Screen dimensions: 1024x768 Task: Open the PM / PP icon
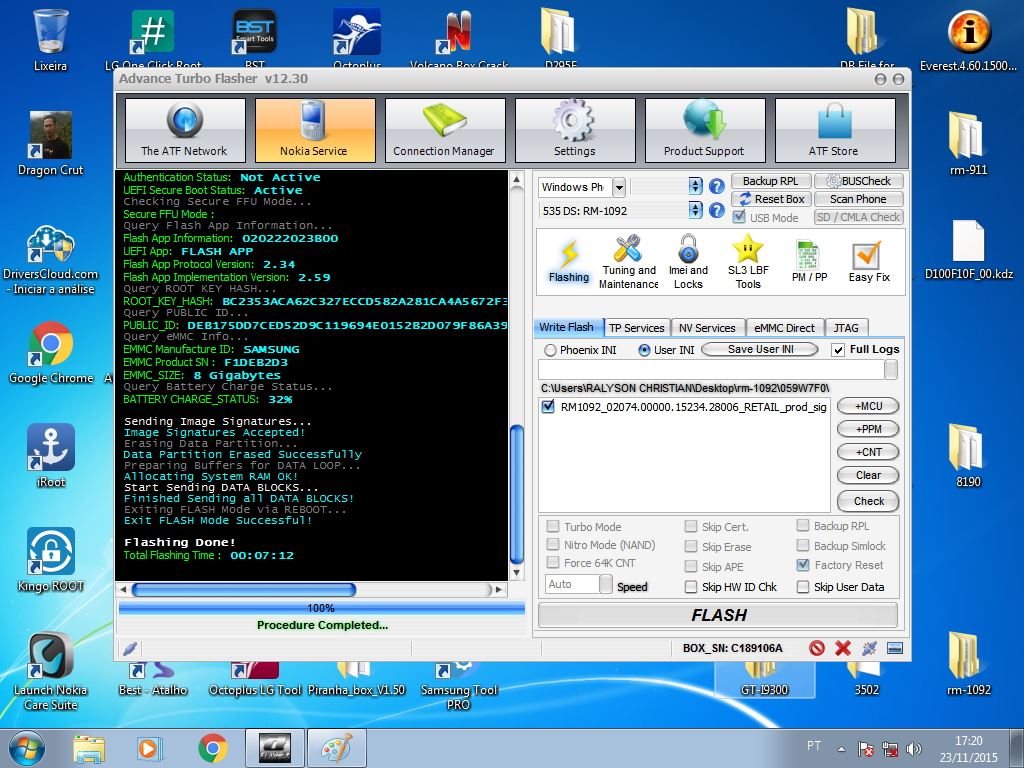[x=808, y=256]
